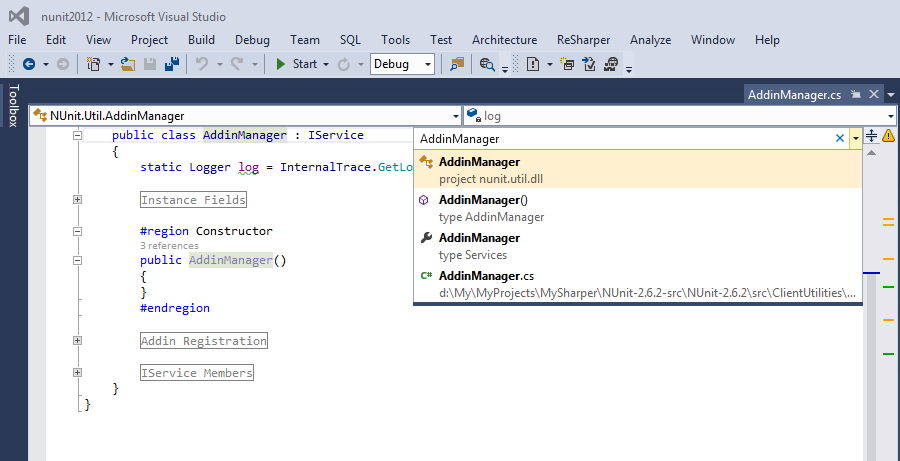Screen dimensions: 900x461
Task: Clear the AddinManager search text
Action: pos(840,138)
